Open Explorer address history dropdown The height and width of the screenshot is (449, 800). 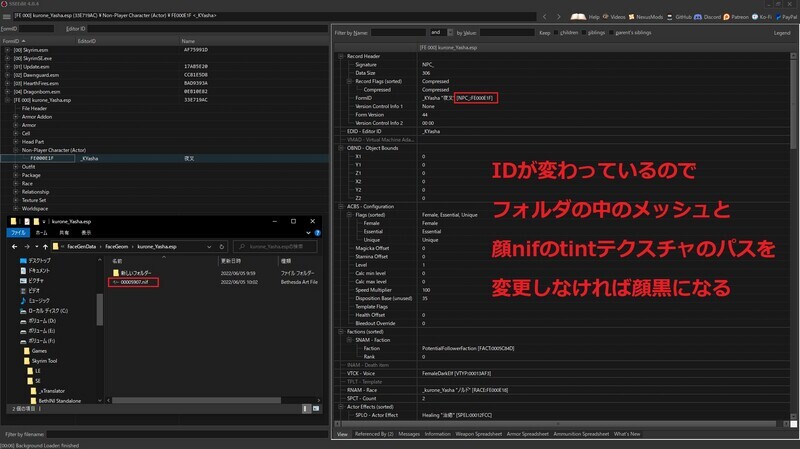click(209, 246)
